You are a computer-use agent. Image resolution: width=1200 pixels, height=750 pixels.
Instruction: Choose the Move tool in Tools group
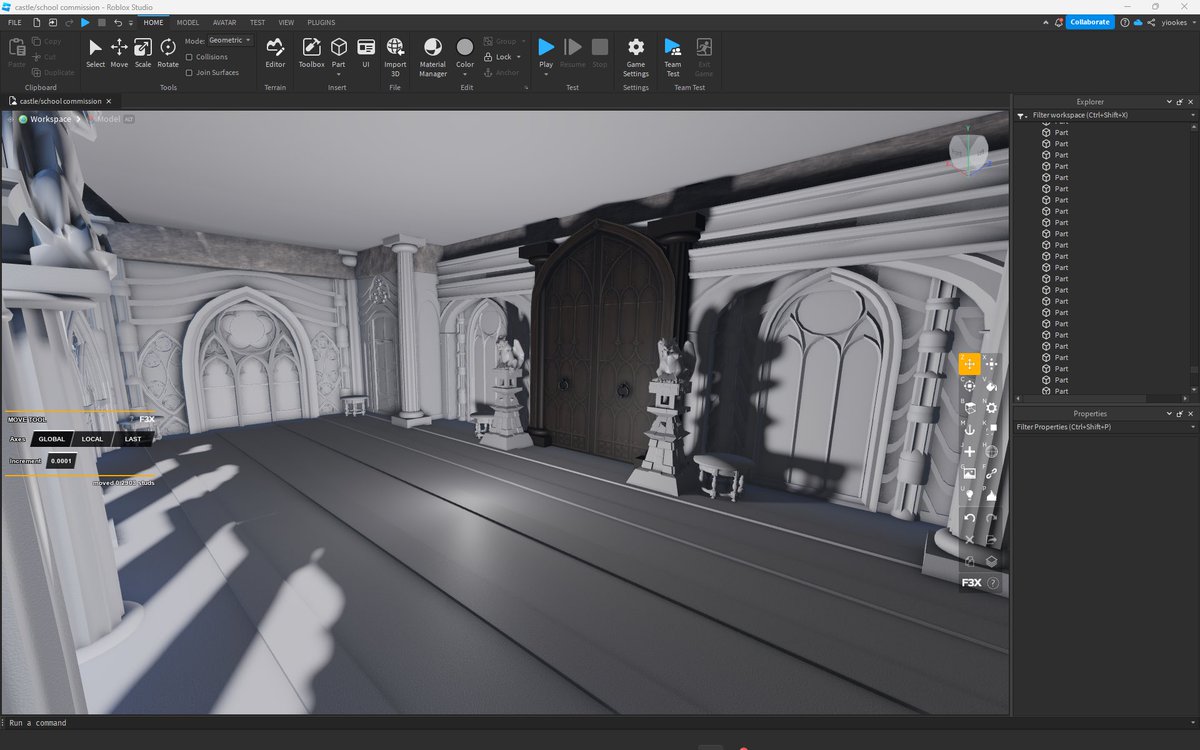(119, 54)
